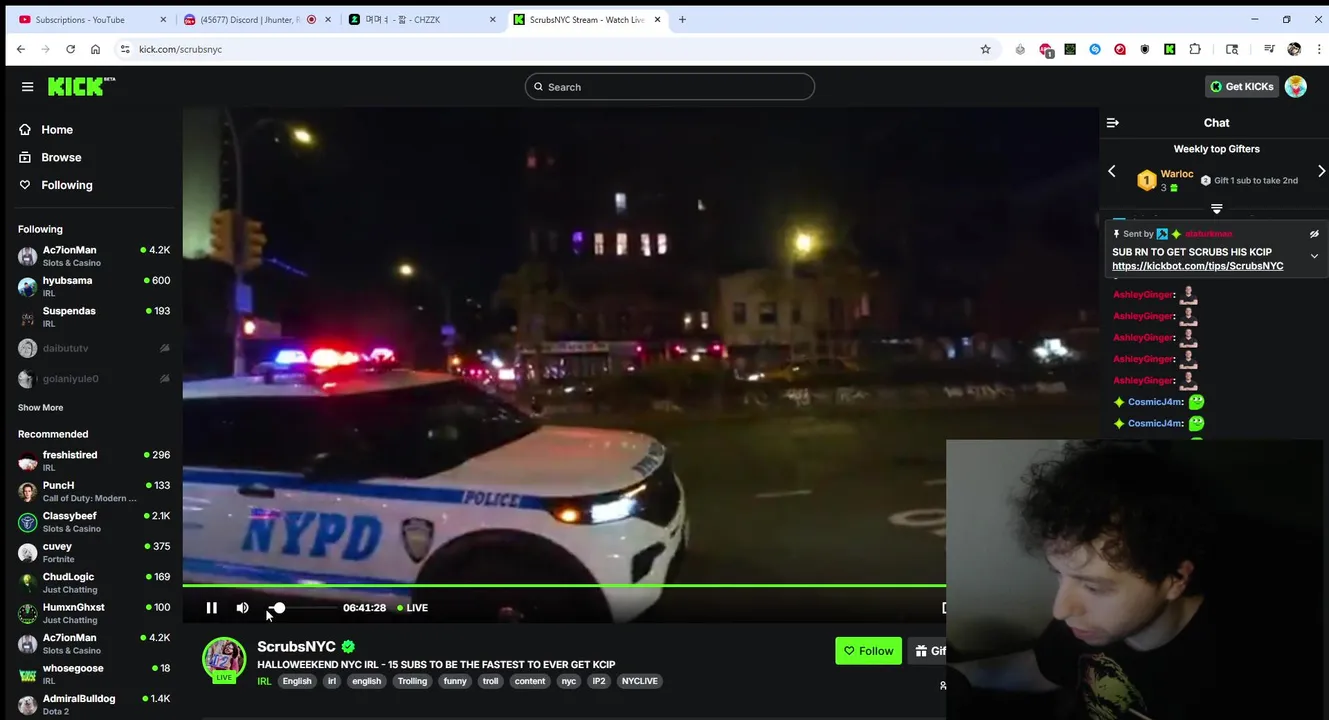
Task: Open Browse in sidebar
Action: pyautogui.click(x=61, y=158)
